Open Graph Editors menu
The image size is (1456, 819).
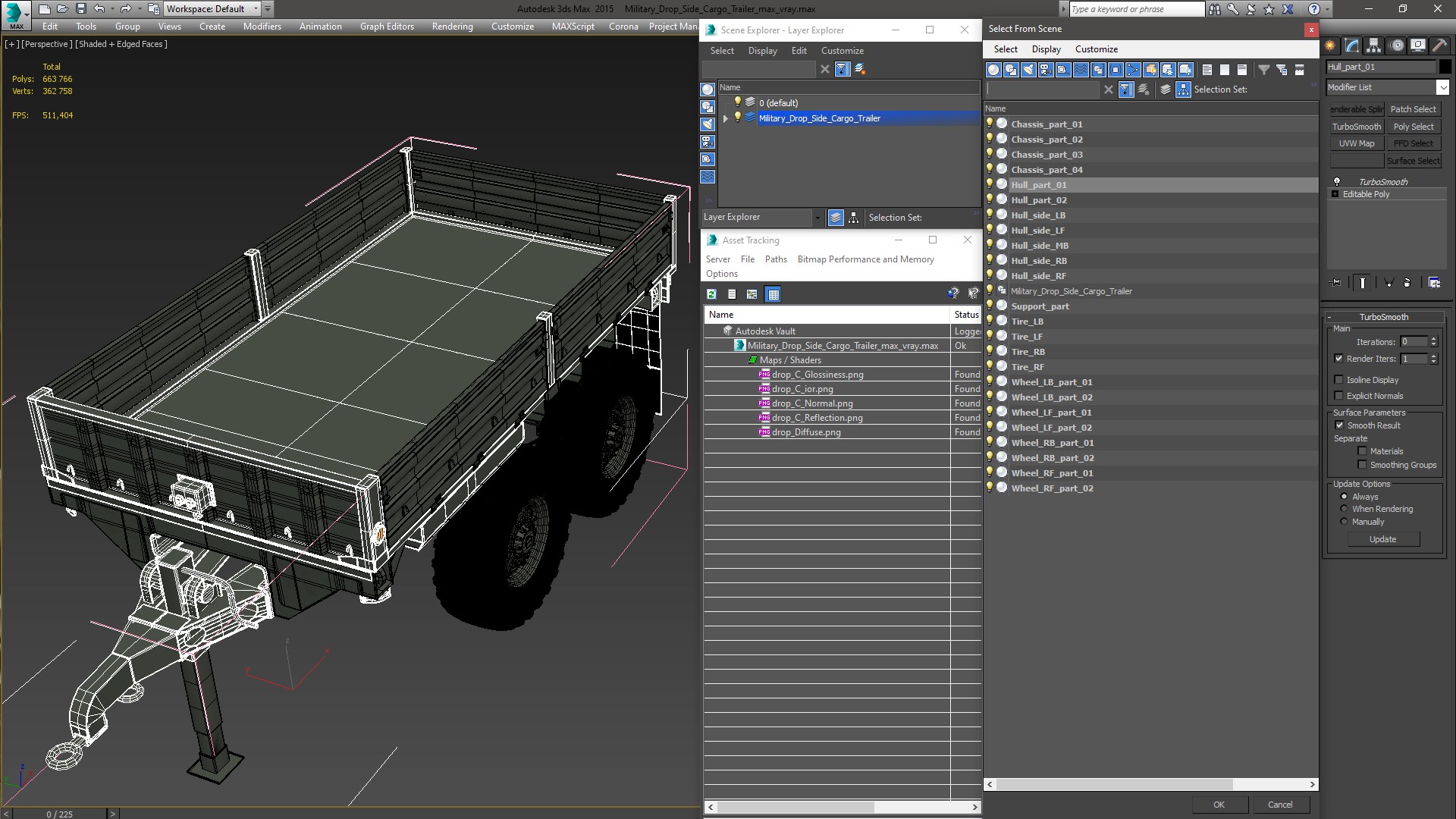point(387,27)
